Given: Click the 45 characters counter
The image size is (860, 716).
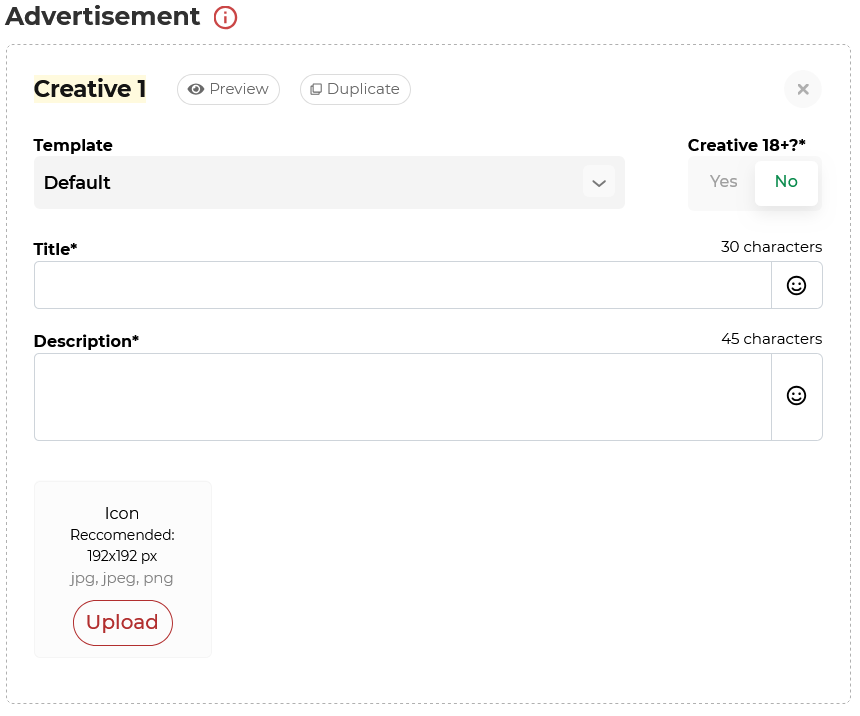Looking at the screenshot, I should coord(771,339).
